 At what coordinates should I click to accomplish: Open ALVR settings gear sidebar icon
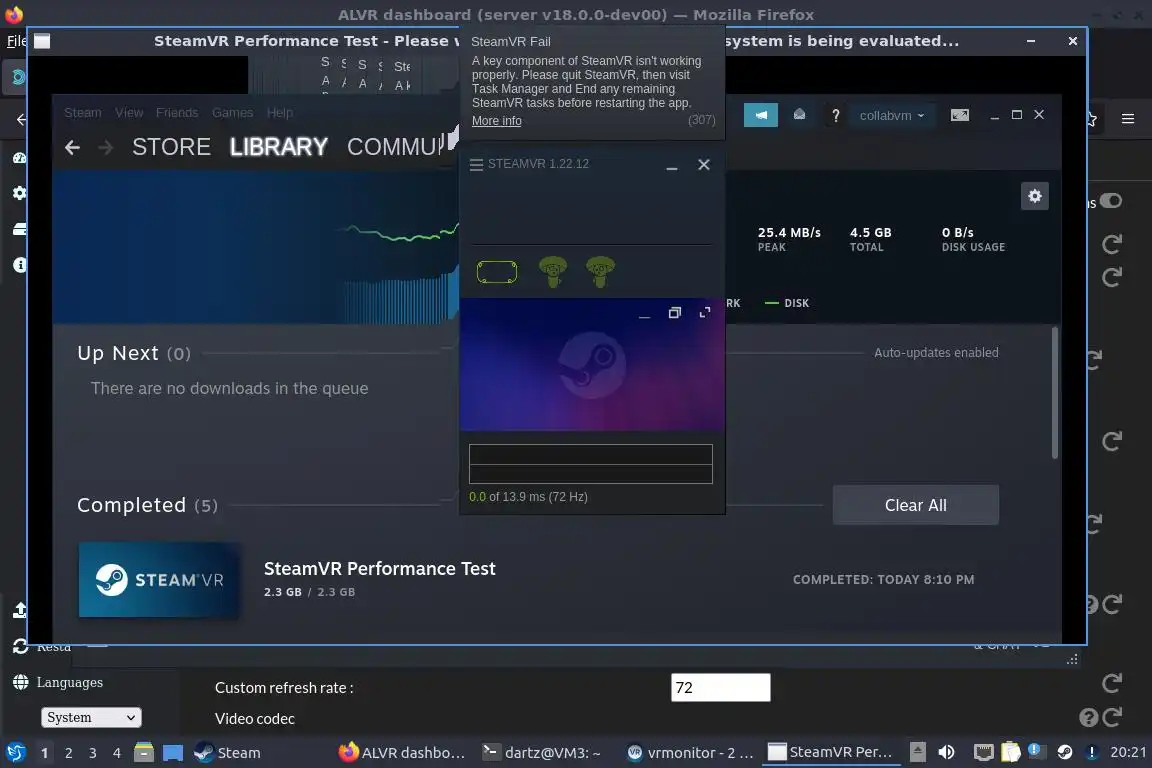20,193
